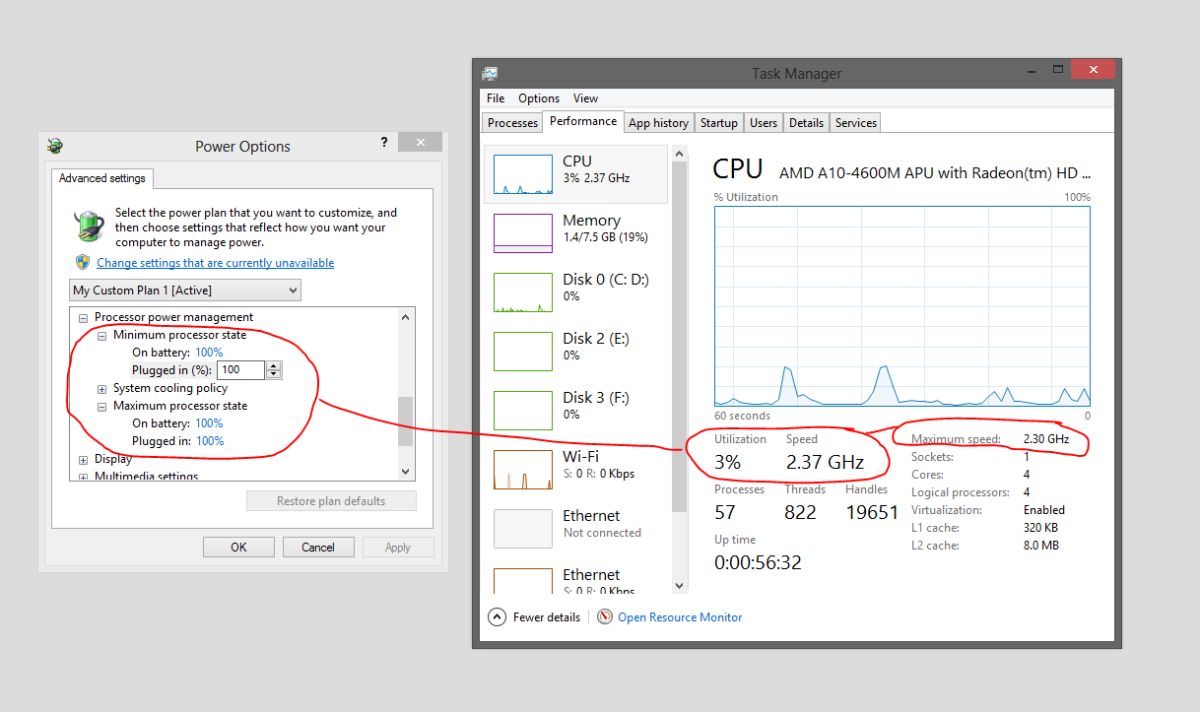Click the sidebar scroll down arrow in Task Manager
Image resolution: width=1200 pixels, height=712 pixels.
tap(681, 585)
